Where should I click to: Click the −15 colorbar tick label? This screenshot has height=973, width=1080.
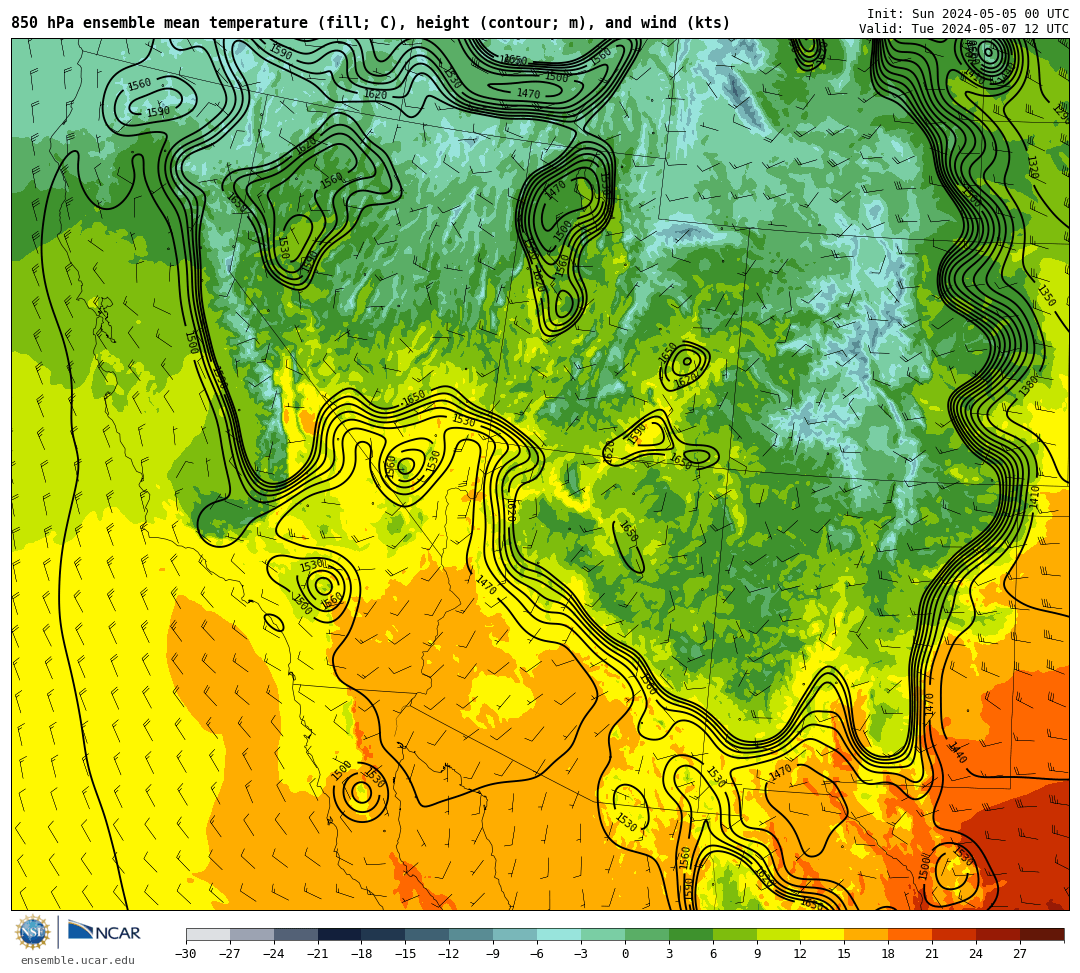[406, 954]
